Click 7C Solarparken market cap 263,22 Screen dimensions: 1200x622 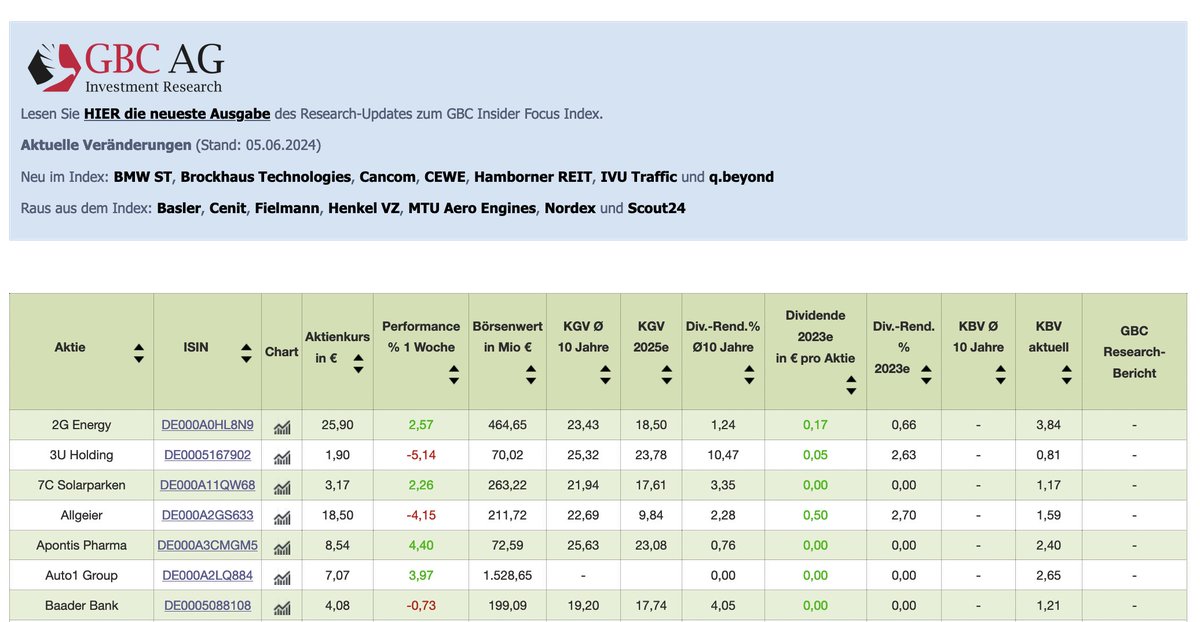pyautogui.click(x=508, y=485)
